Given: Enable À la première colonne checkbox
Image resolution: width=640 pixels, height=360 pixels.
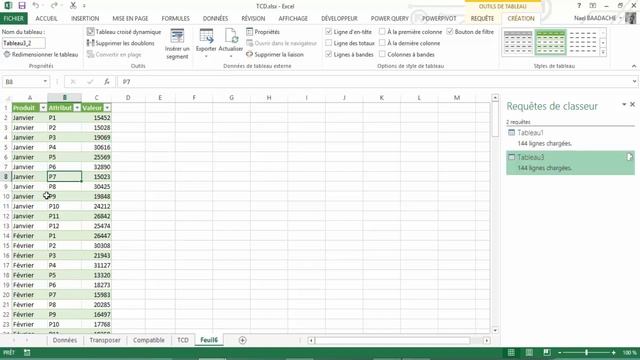Looking at the screenshot, I should (x=382, y=32).
